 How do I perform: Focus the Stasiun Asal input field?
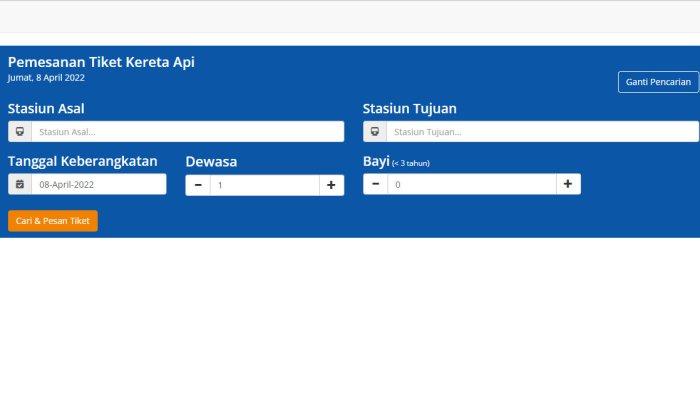[x=188, y=132]
